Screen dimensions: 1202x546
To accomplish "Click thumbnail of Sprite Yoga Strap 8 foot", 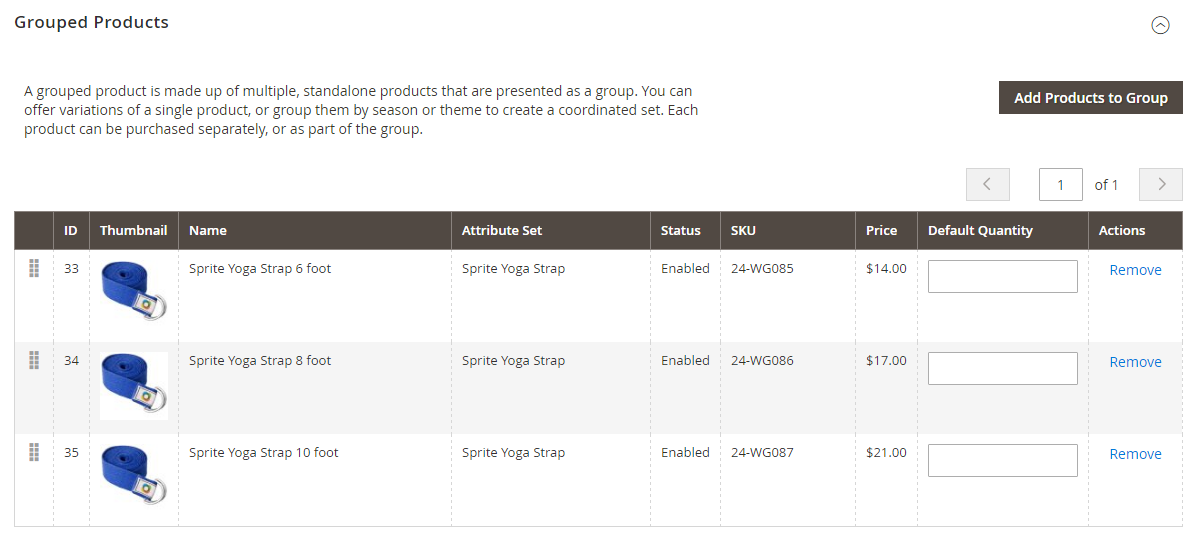I will click(134, 385).
